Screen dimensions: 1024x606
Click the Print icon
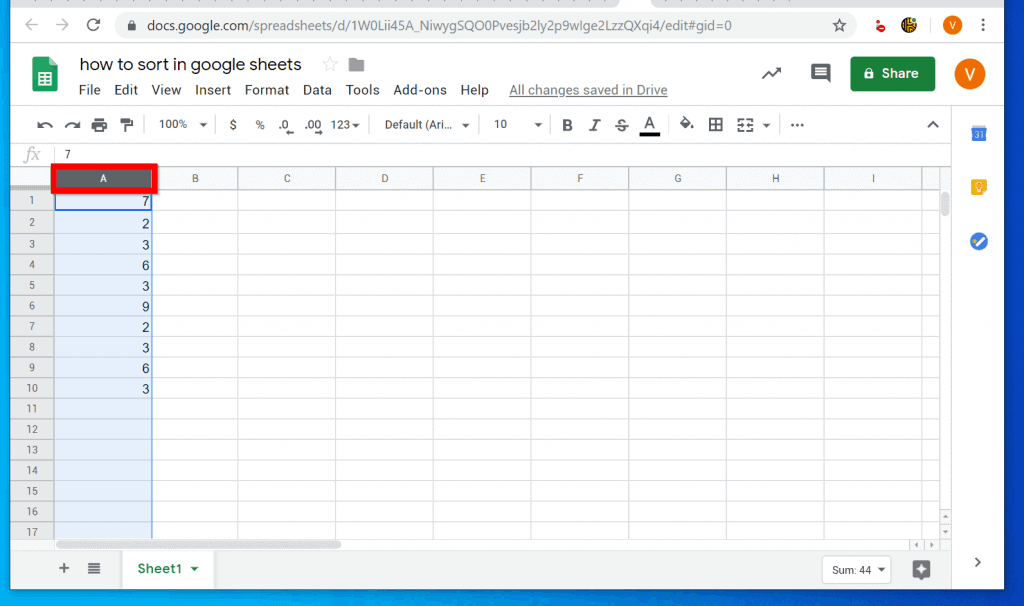pyautogui.click(x=99, y=125)
